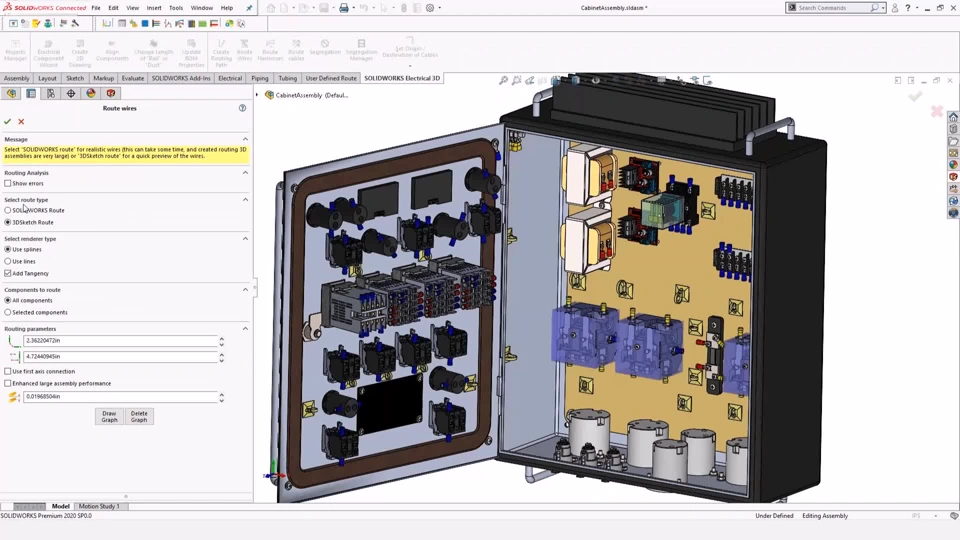Accept route wires with green checkmark
Screen dimensions: 960x540
coord(7,121)
